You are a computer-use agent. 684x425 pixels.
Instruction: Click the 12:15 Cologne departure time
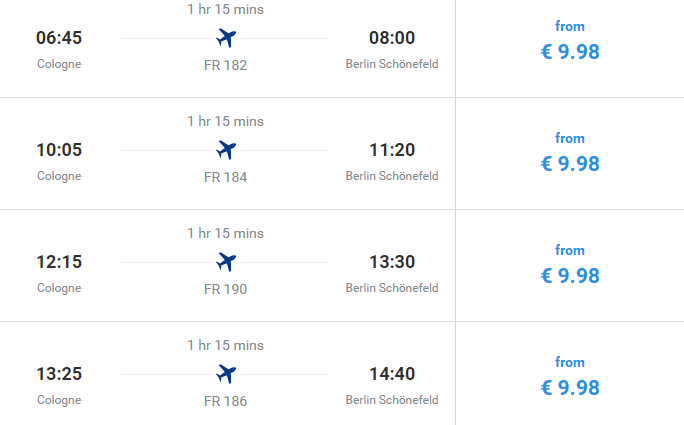click(x=59, y=262)
